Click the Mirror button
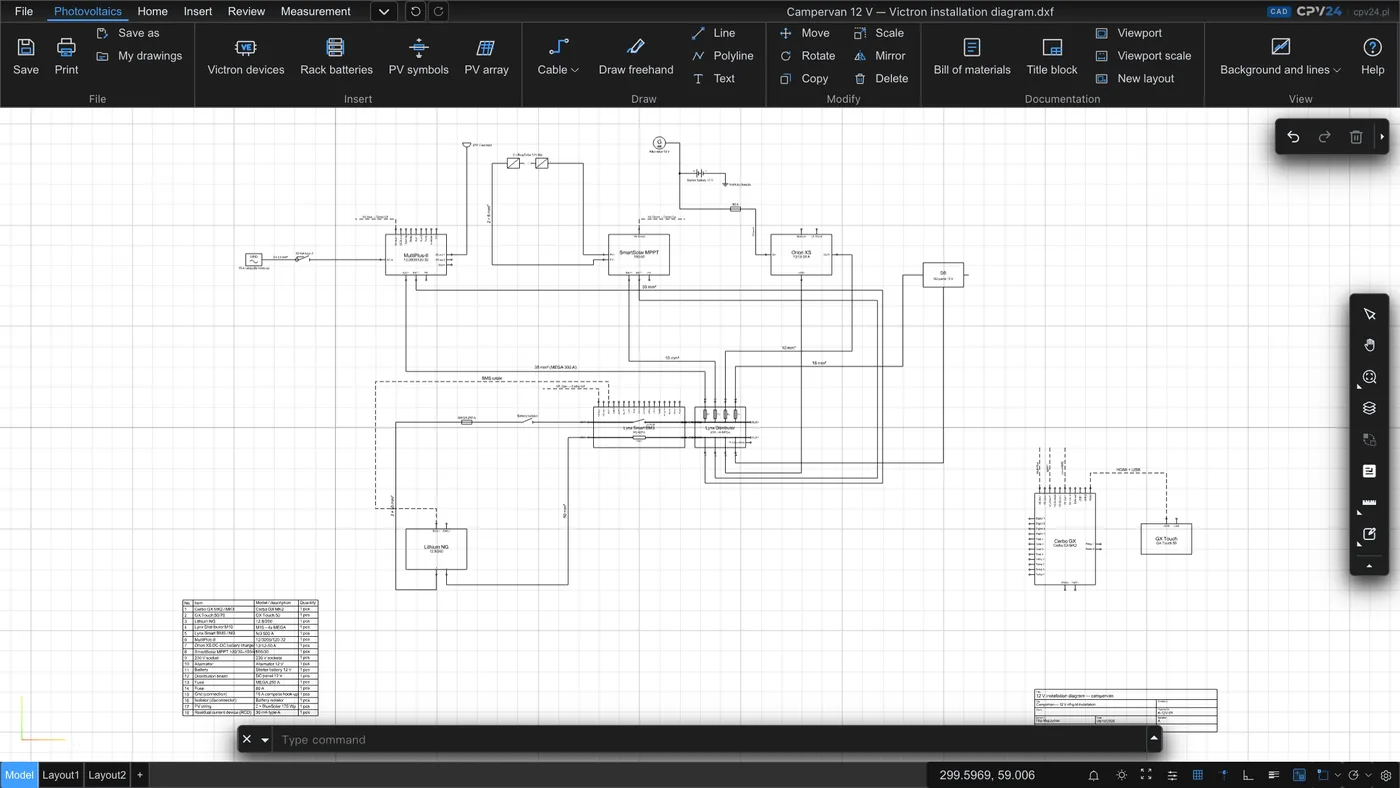The image size is (1400, 788). point(879,56)
